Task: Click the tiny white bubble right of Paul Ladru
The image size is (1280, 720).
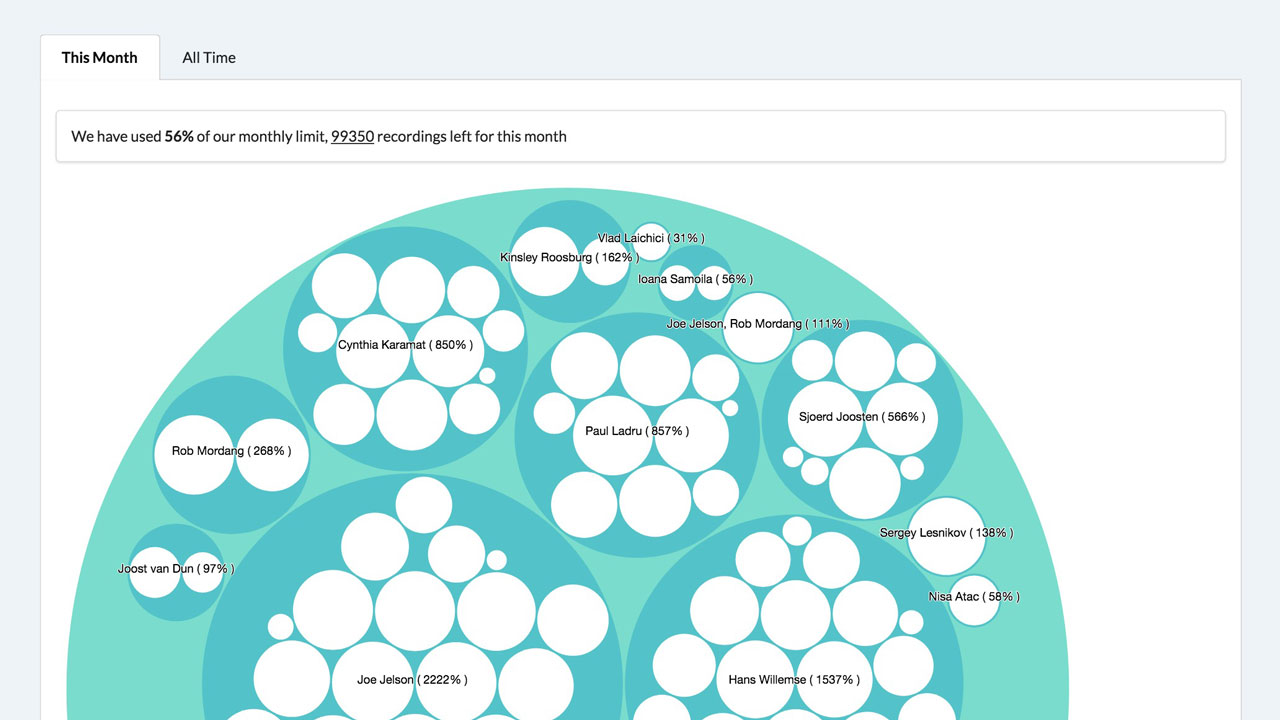Action: pos(730,408)
